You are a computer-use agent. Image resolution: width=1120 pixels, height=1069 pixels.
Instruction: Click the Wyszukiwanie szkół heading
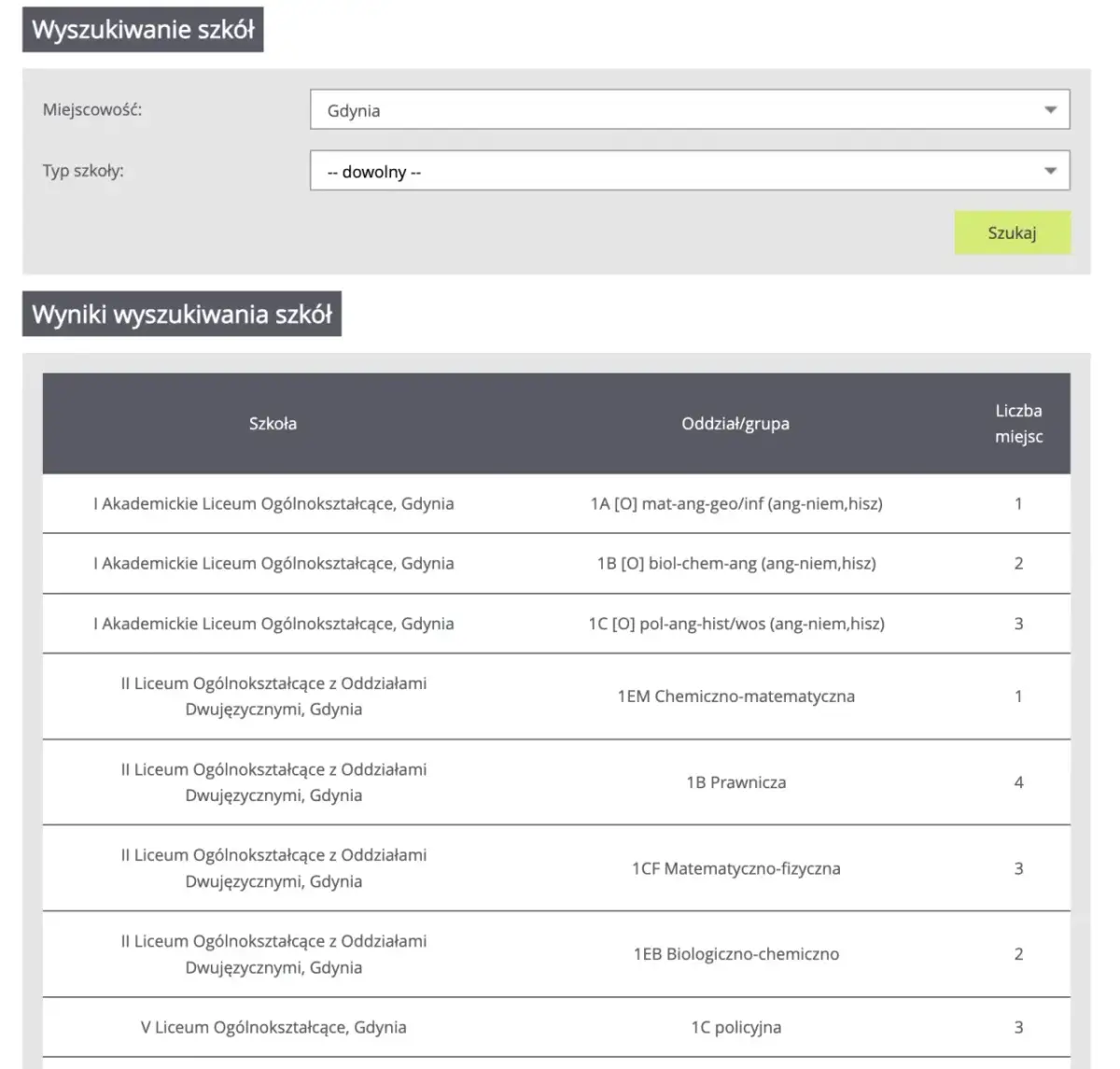[143, 30]
